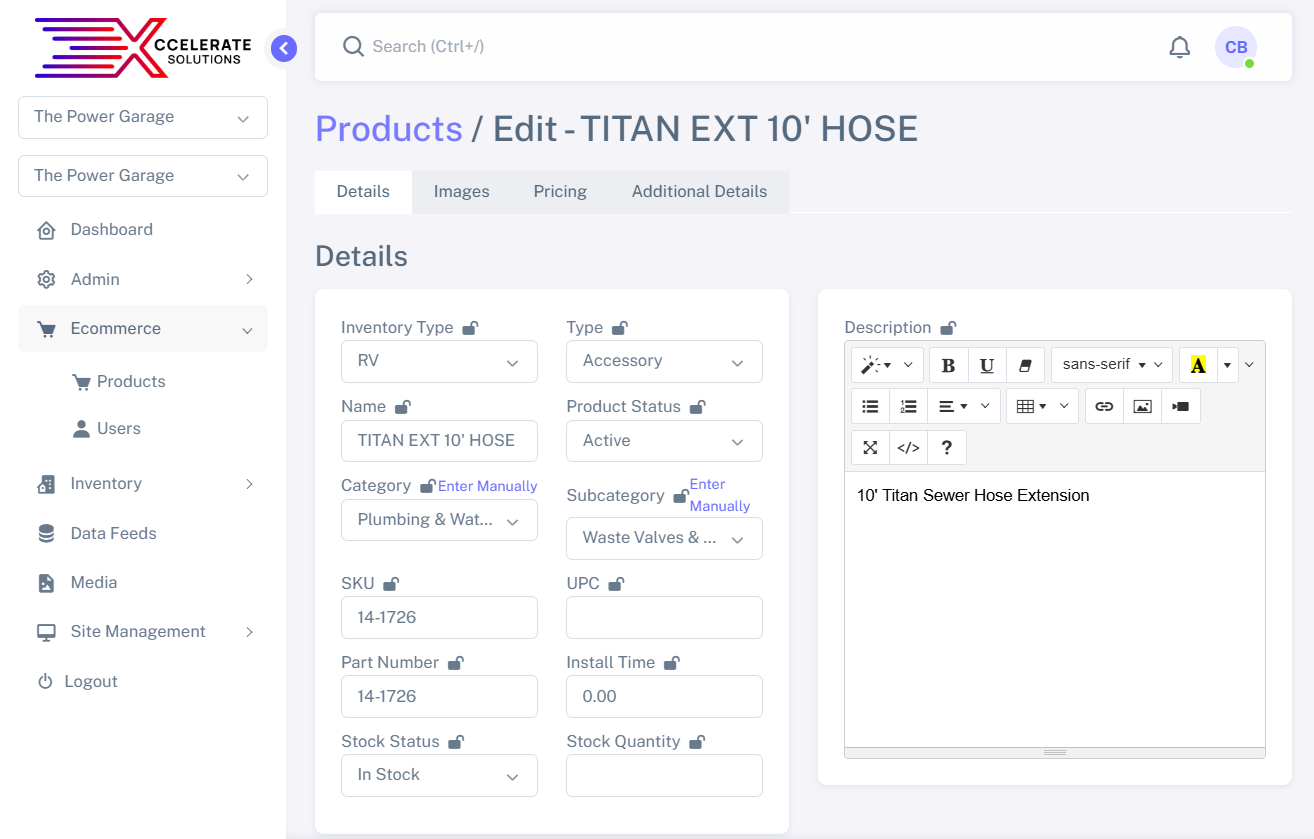This screenshot has height=839, width=1314.
Task: Open the Inventory Type dropdown
Action: pyautogui.click(x=439, y=361)
